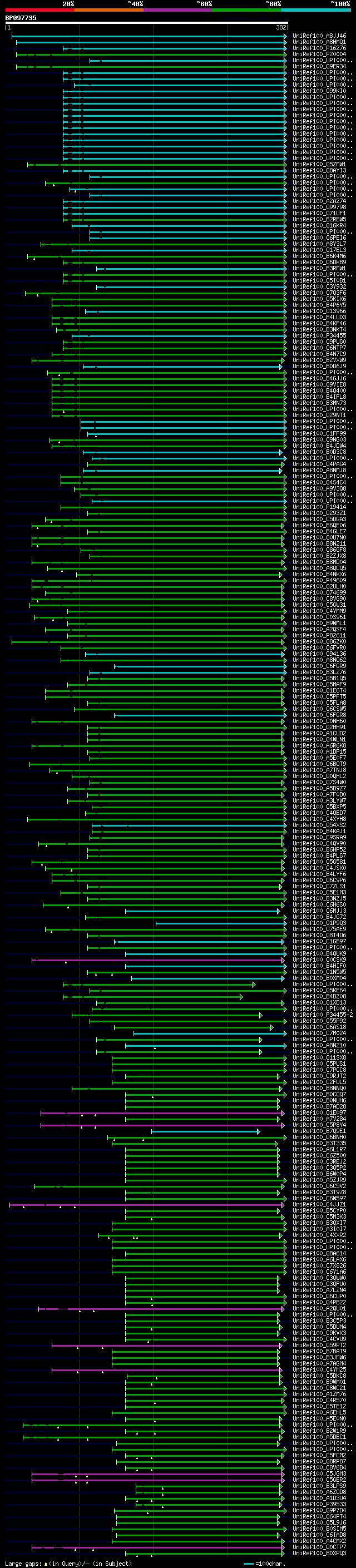Click label UniRef100_B3NZJ5
Viewport: 356px width, 1568px height.
point(319,898)
